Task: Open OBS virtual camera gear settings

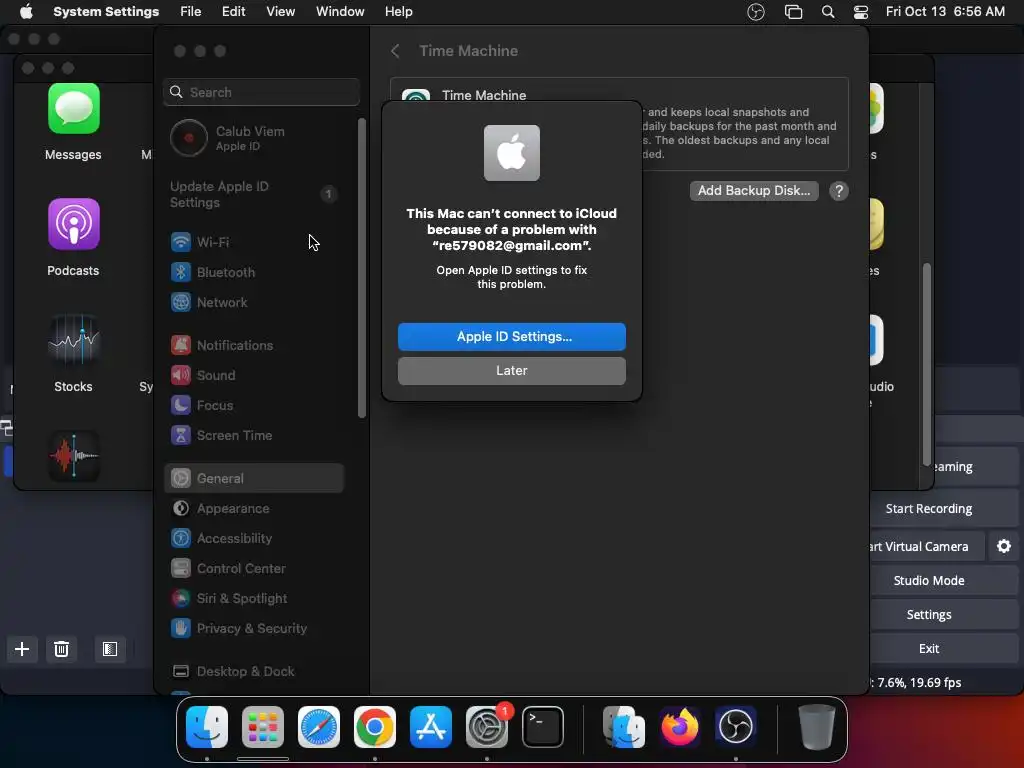Action: click(x=1004, y=547)
